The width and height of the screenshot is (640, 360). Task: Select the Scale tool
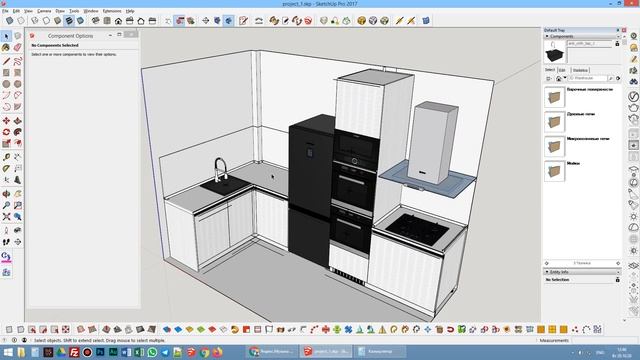[x=6, y=143]
